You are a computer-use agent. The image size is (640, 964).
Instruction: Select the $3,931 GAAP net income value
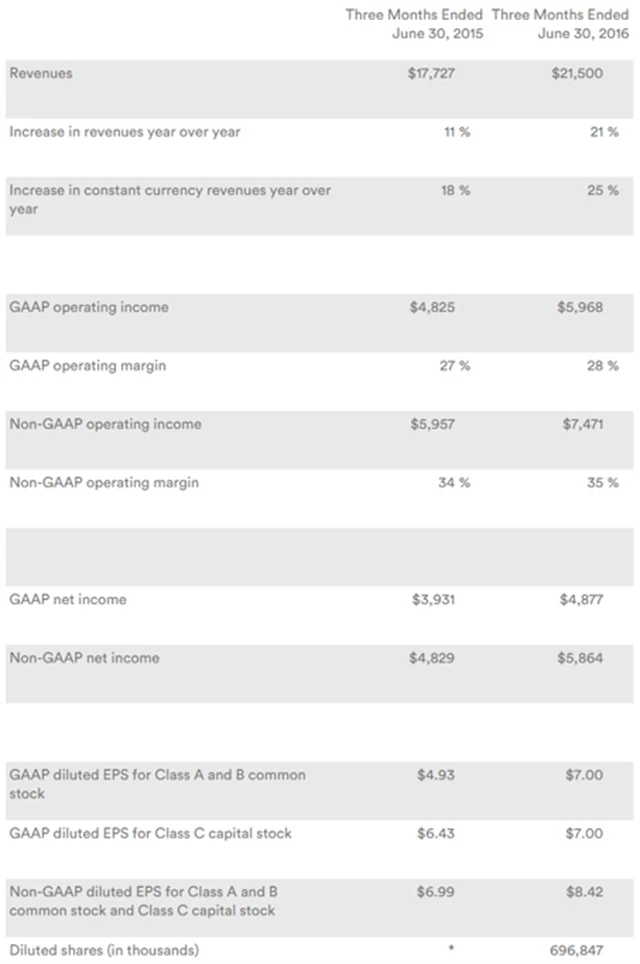432,600
